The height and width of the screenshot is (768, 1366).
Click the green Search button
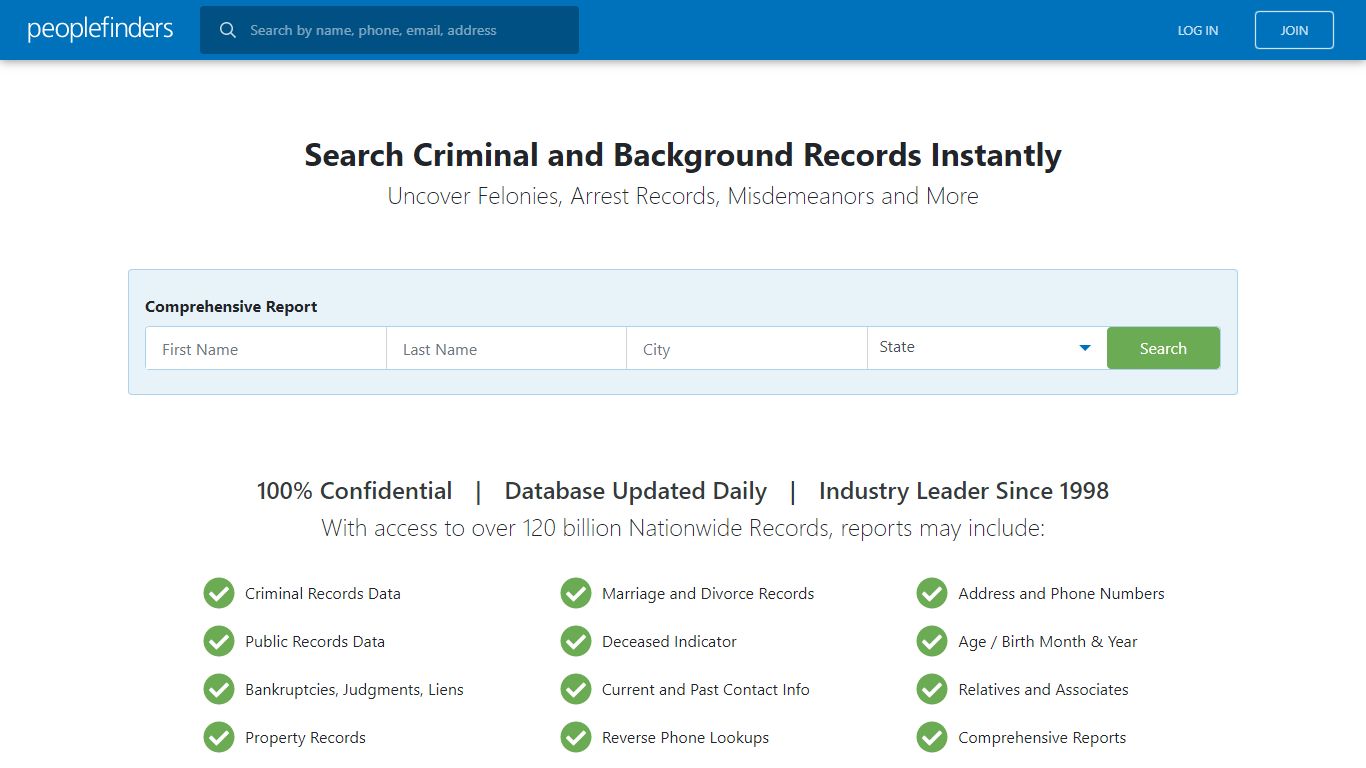click(x=1163, y=348)
